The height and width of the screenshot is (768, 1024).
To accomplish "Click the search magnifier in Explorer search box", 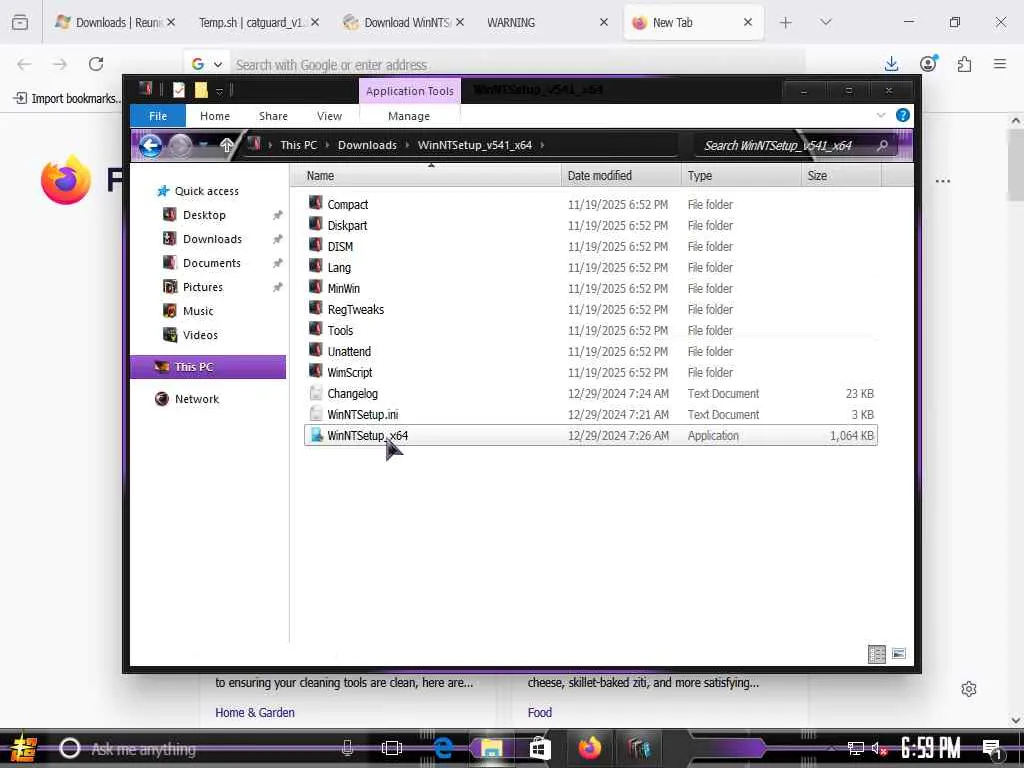I will click(882, 145).
